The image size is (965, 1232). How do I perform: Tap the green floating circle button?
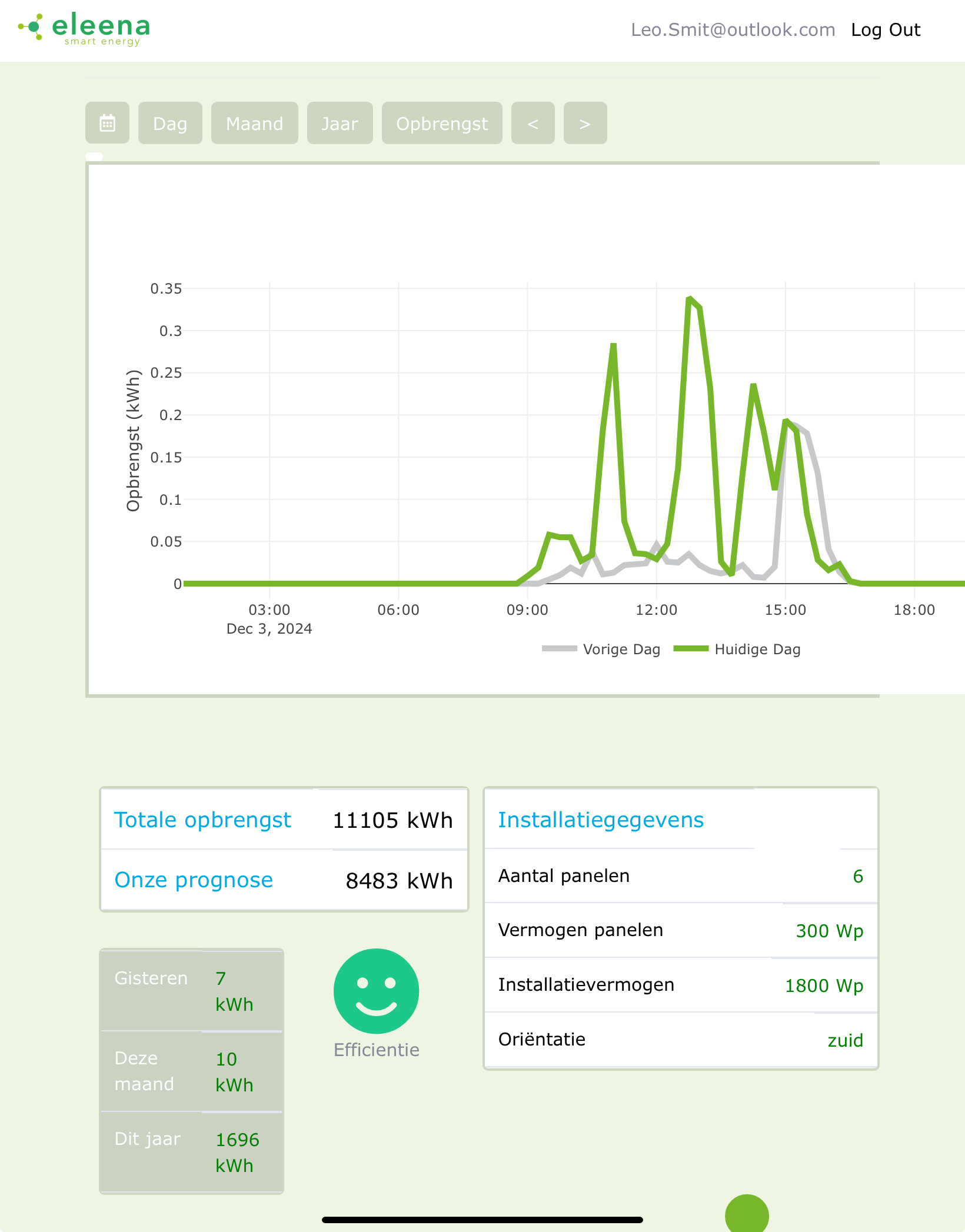(747, 1214)
